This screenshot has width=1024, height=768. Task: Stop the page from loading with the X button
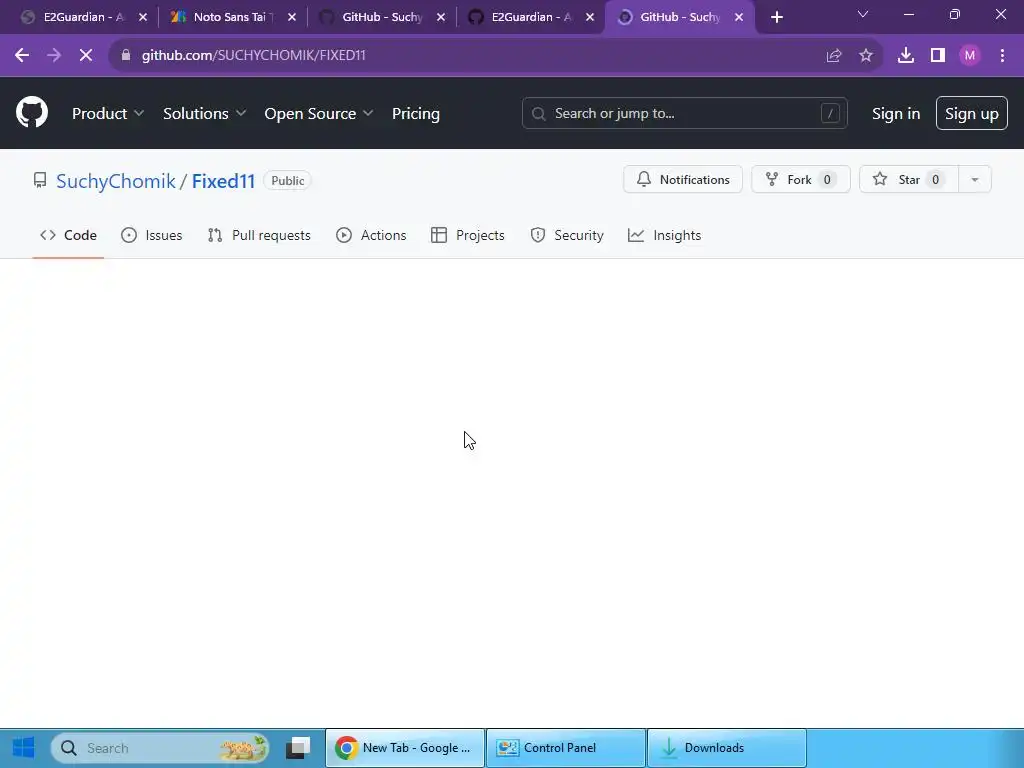point(86,56)
